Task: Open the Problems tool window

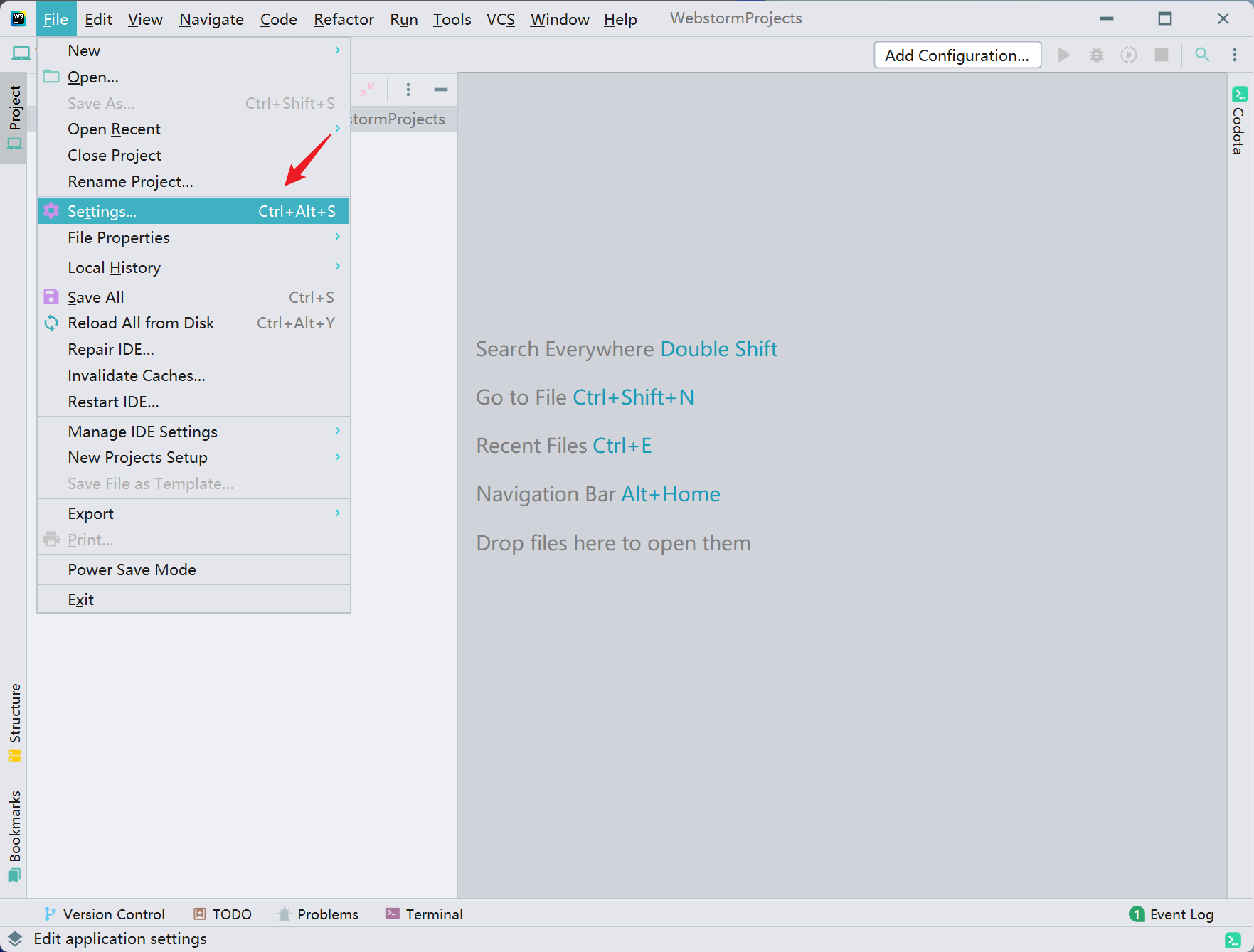Action: coord(317,914)
